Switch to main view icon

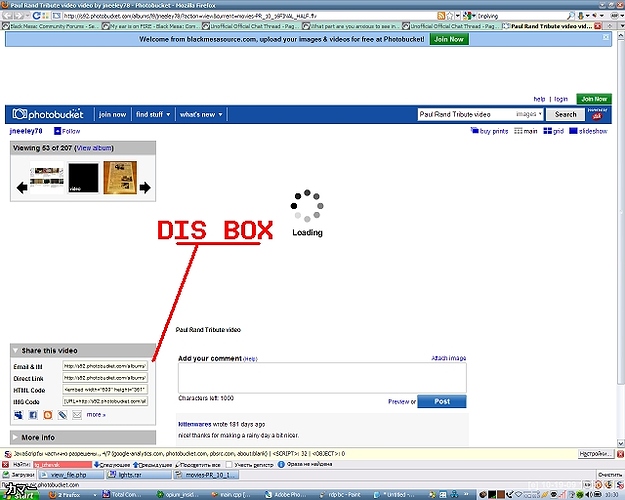coord(518,131)
